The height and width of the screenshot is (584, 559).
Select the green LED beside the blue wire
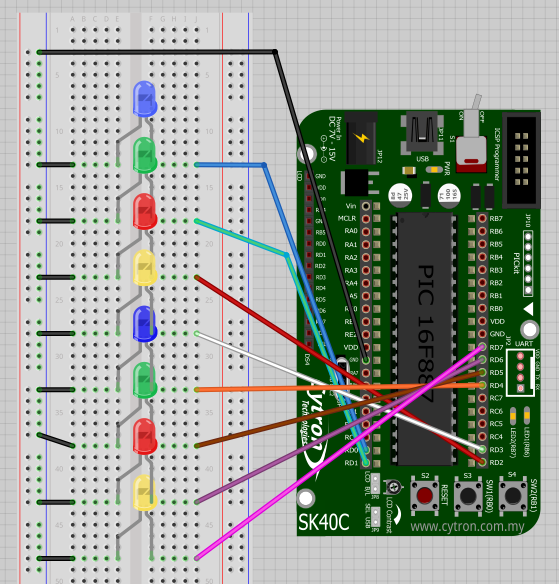(x=145, y=155)
